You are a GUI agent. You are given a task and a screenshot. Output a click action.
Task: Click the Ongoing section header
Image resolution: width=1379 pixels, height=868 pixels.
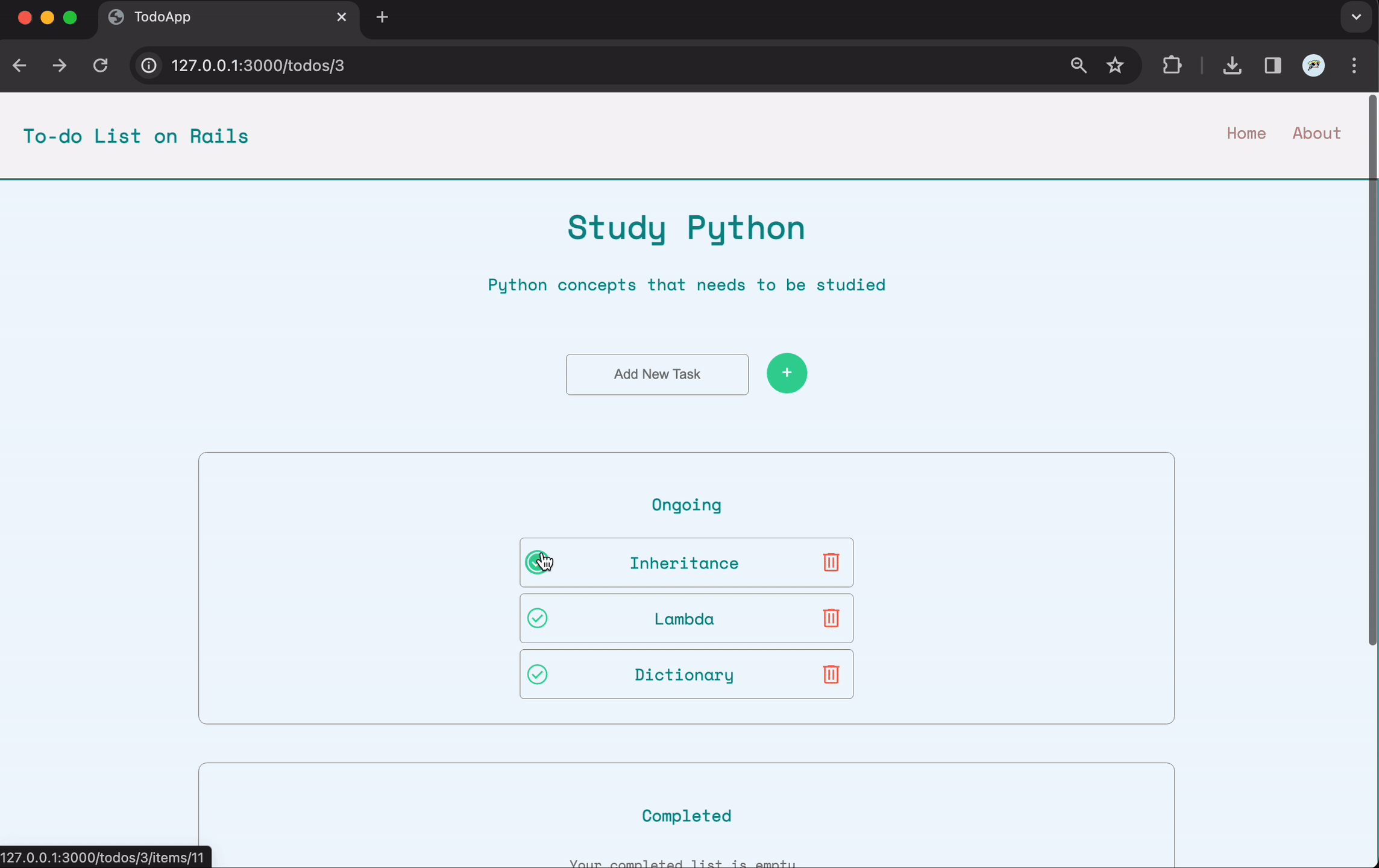[686, 504]
